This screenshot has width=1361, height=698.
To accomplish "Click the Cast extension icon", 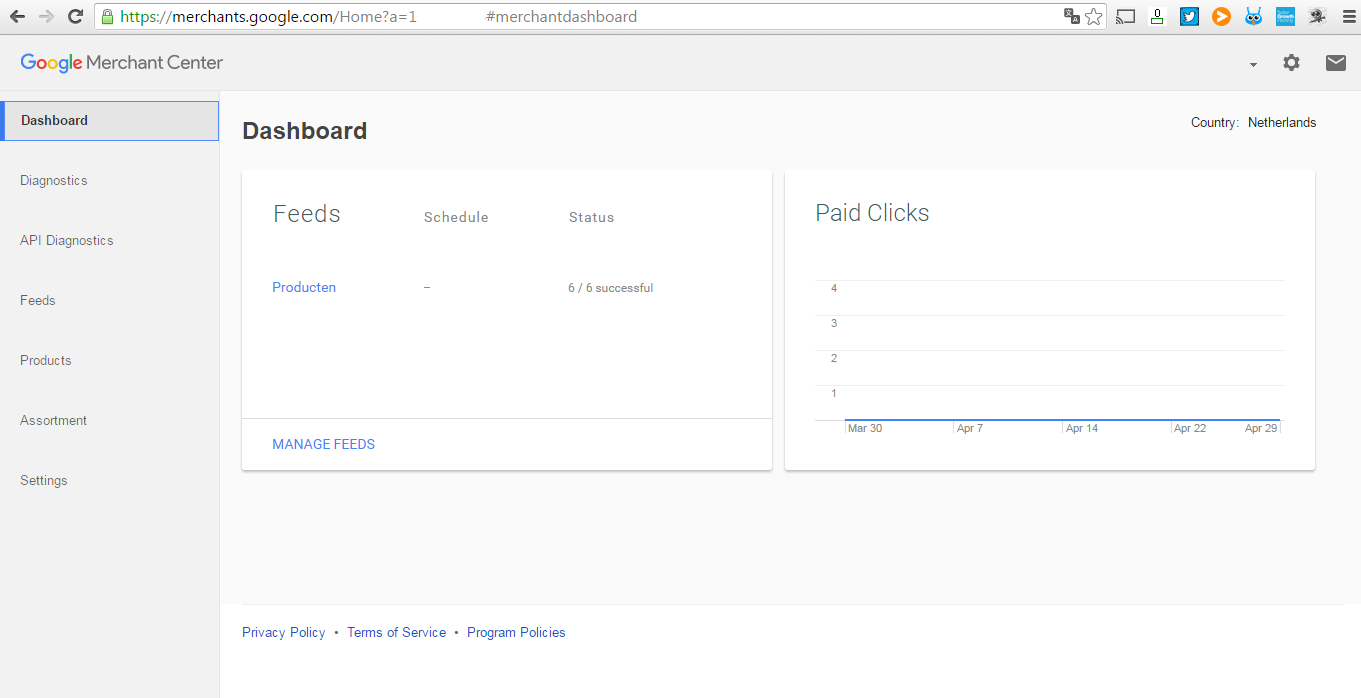I will 1126,16.
